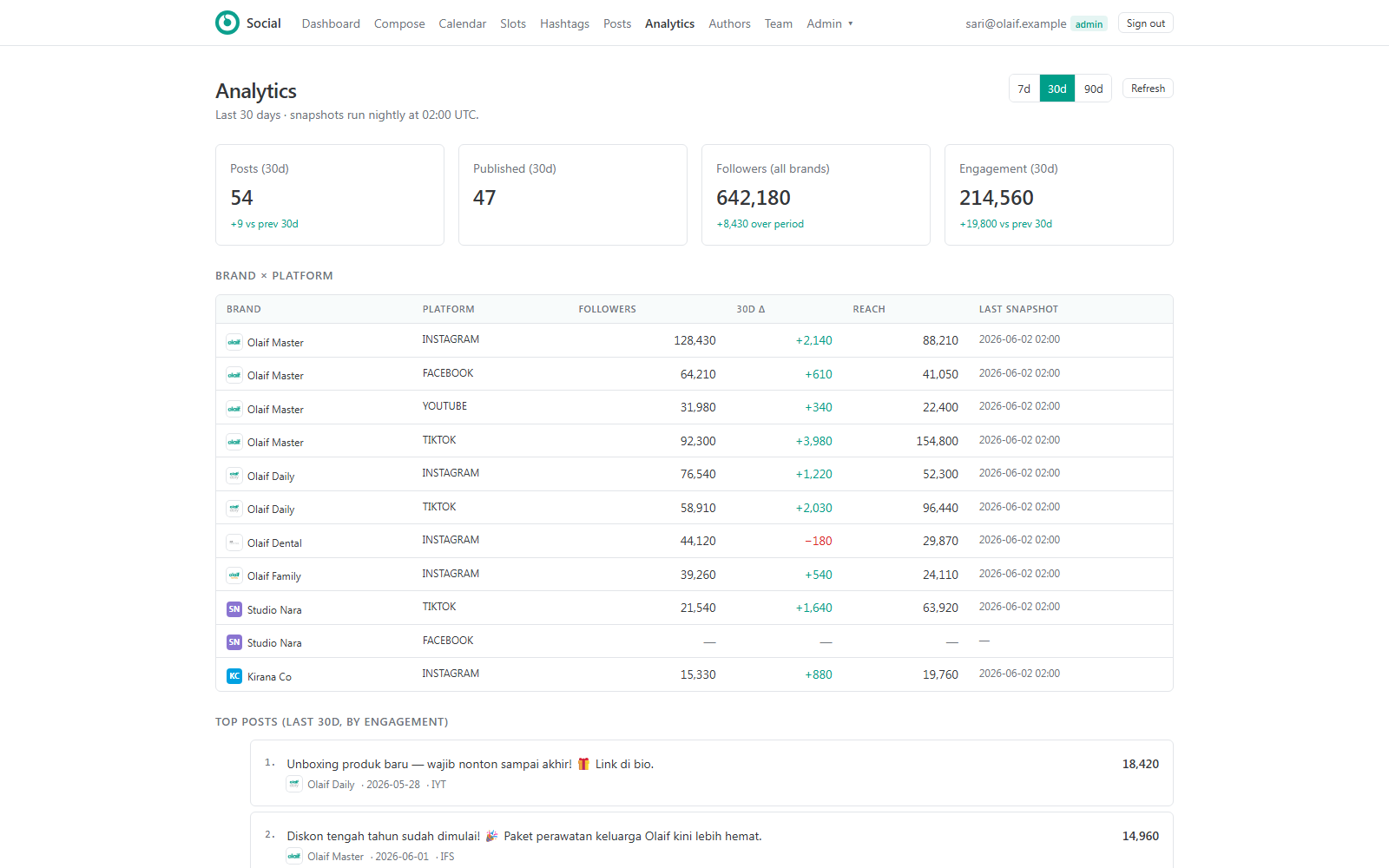Click the 21,540 followers cell
1389x868 pixels.
pos(698,608)
